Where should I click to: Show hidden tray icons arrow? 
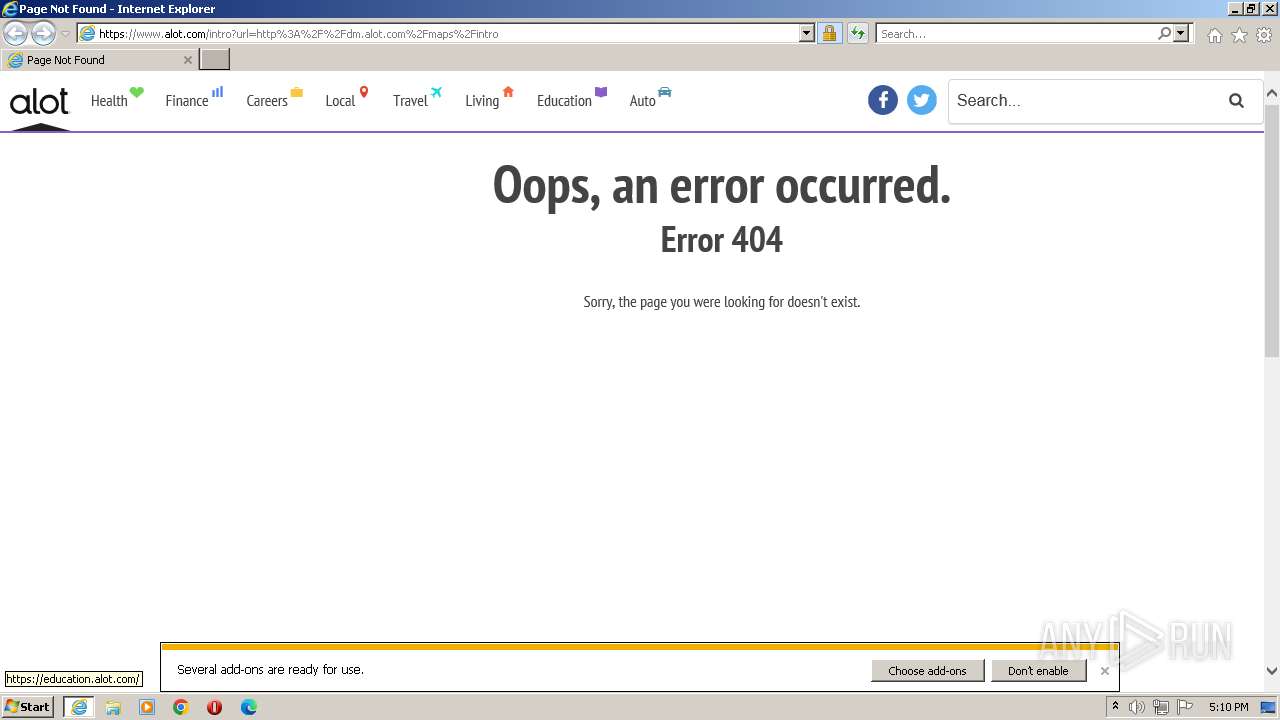click(1115, 707)
